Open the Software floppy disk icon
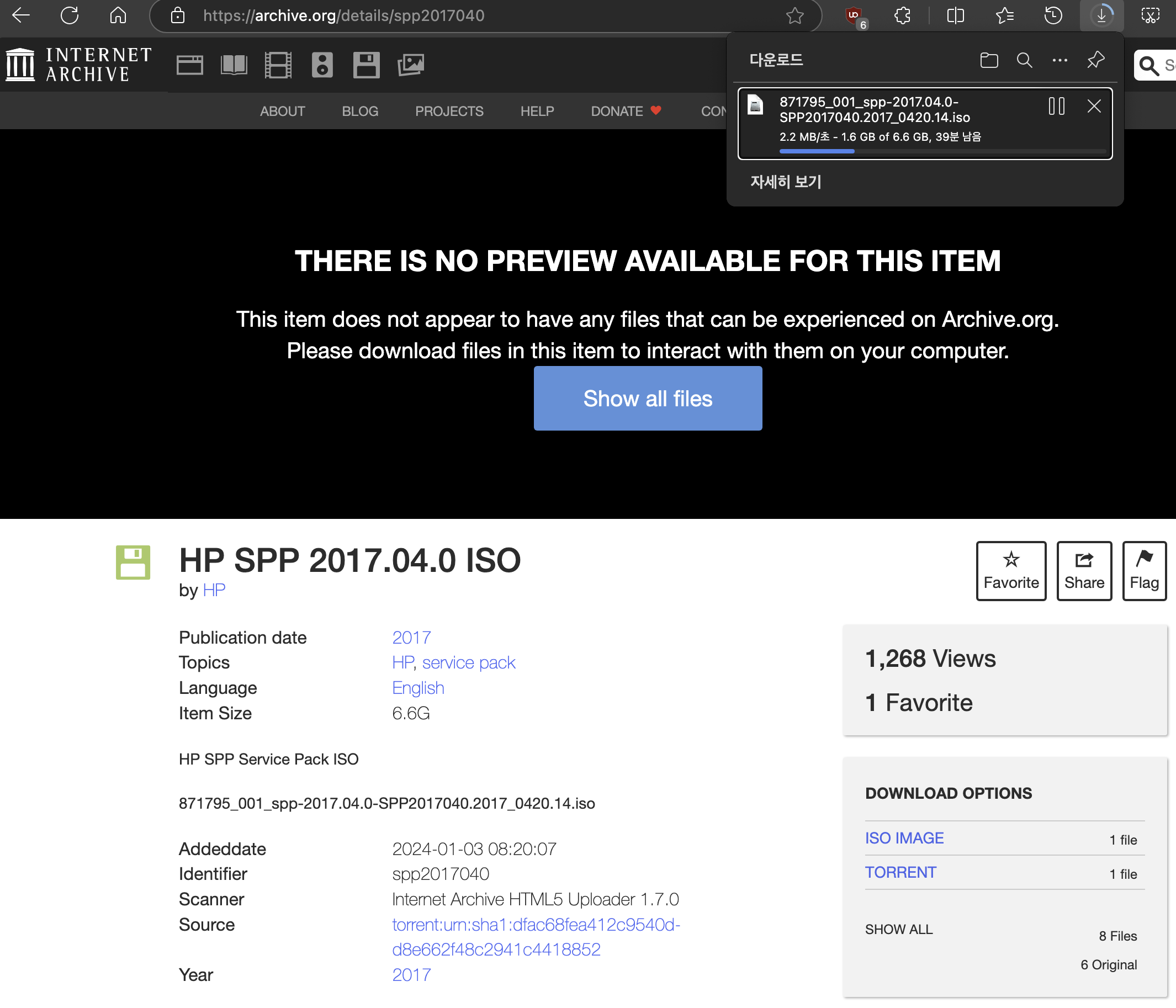The height and width of the screenshot is (1008, 1176). [x=366, y=65]
